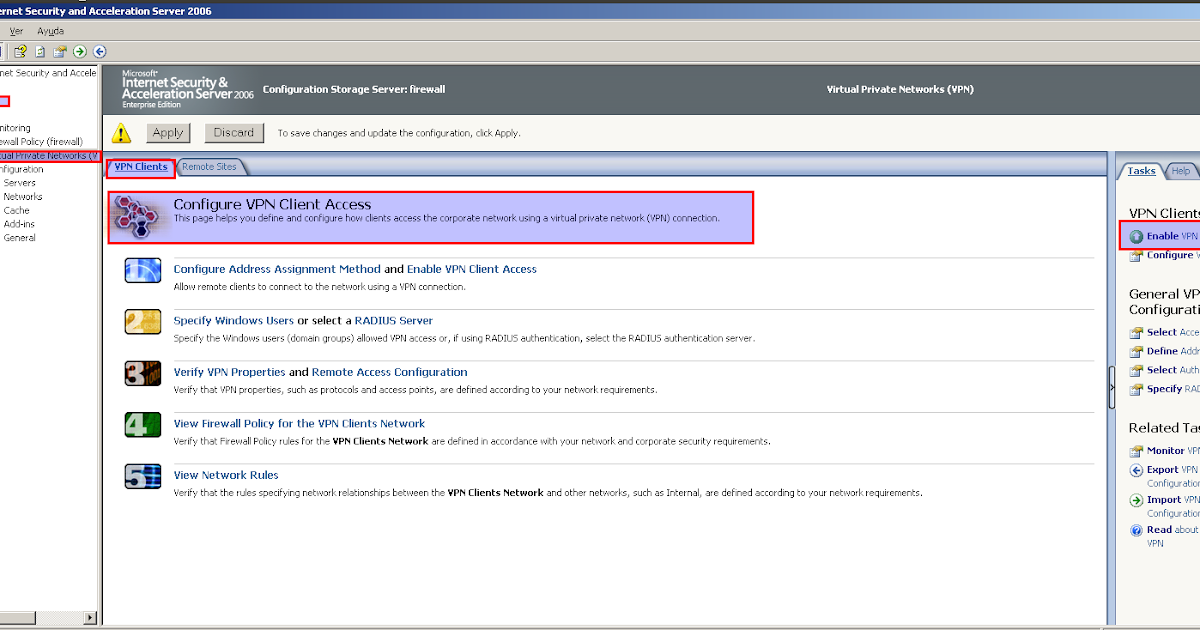
Task: Click the Specify RADIUS task icon
Action: point(1136,389)
